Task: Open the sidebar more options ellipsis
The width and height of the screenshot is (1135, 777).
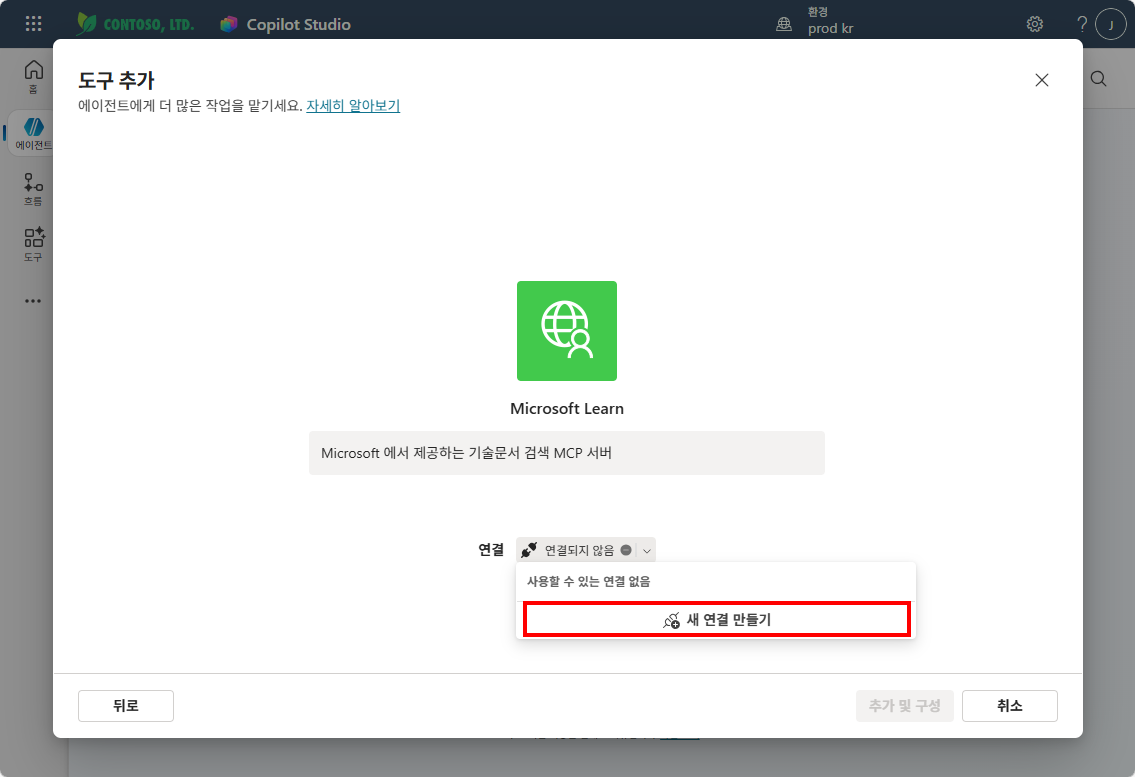Action: click(33, 301)
